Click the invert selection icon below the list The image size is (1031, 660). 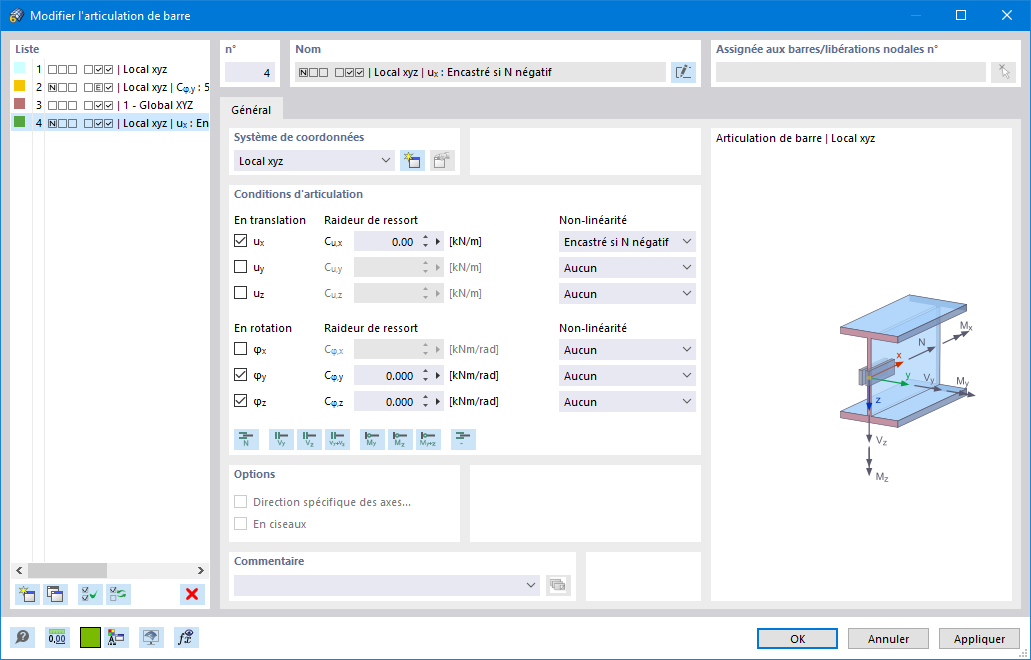tap(118, 594)
